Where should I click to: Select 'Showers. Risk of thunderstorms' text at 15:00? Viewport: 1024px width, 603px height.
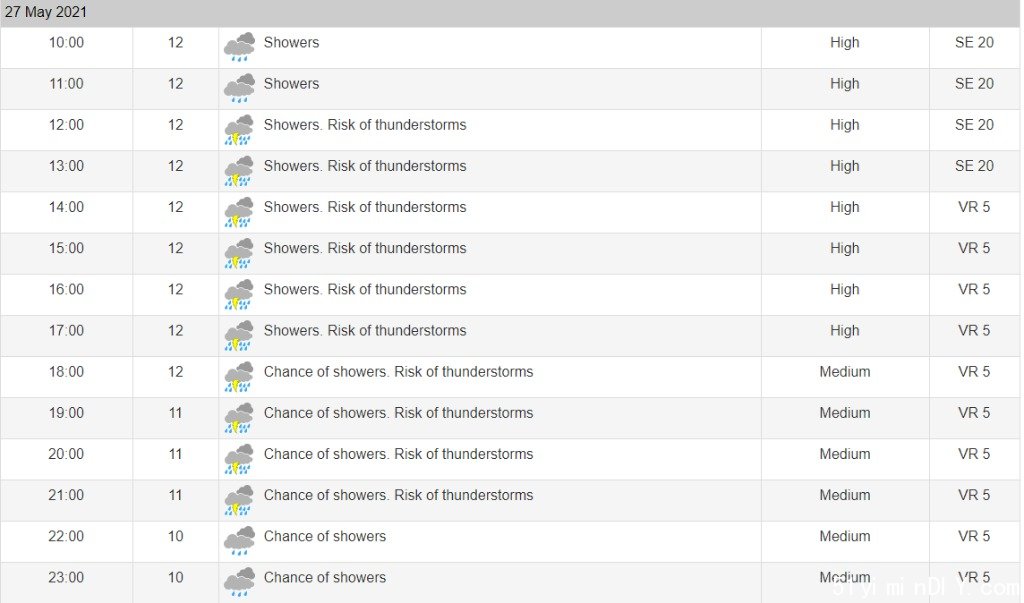click(x=365, y=248)
